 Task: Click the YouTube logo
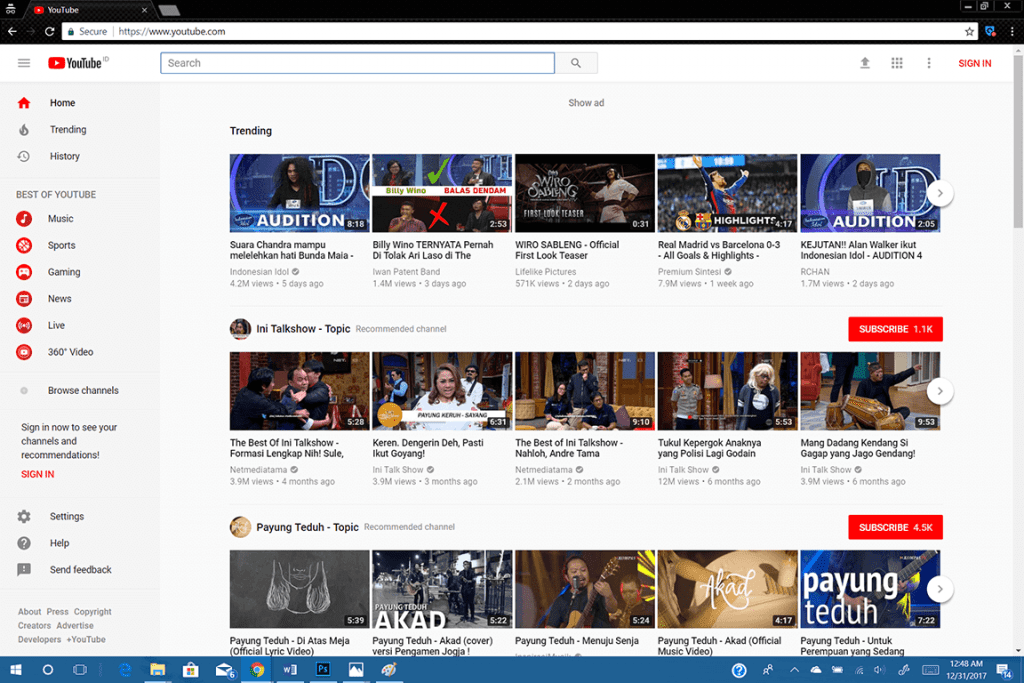(76, 63)
